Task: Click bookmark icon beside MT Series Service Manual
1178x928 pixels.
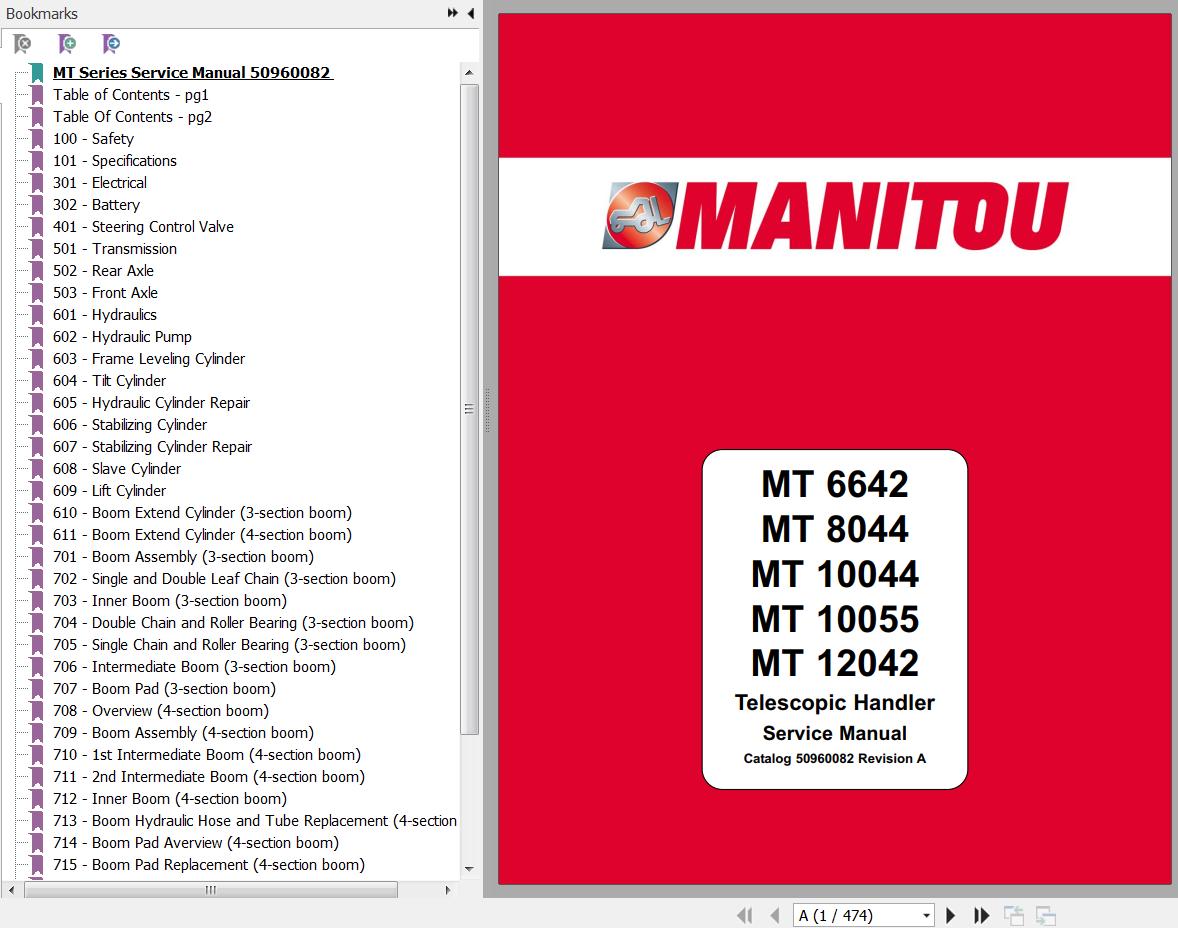Action: click(x=37, y=73)
